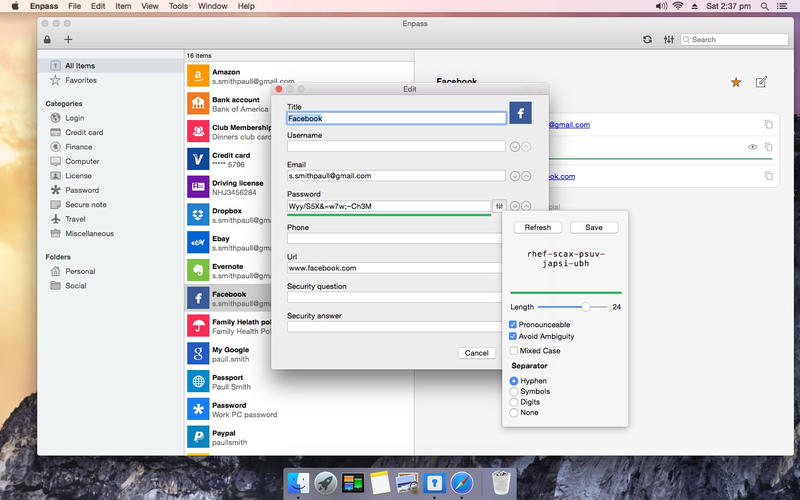This screenshot has height=500, width=800.
Task: Click Cancel in the Edit dialog
Action: click(x=477, y=353)
